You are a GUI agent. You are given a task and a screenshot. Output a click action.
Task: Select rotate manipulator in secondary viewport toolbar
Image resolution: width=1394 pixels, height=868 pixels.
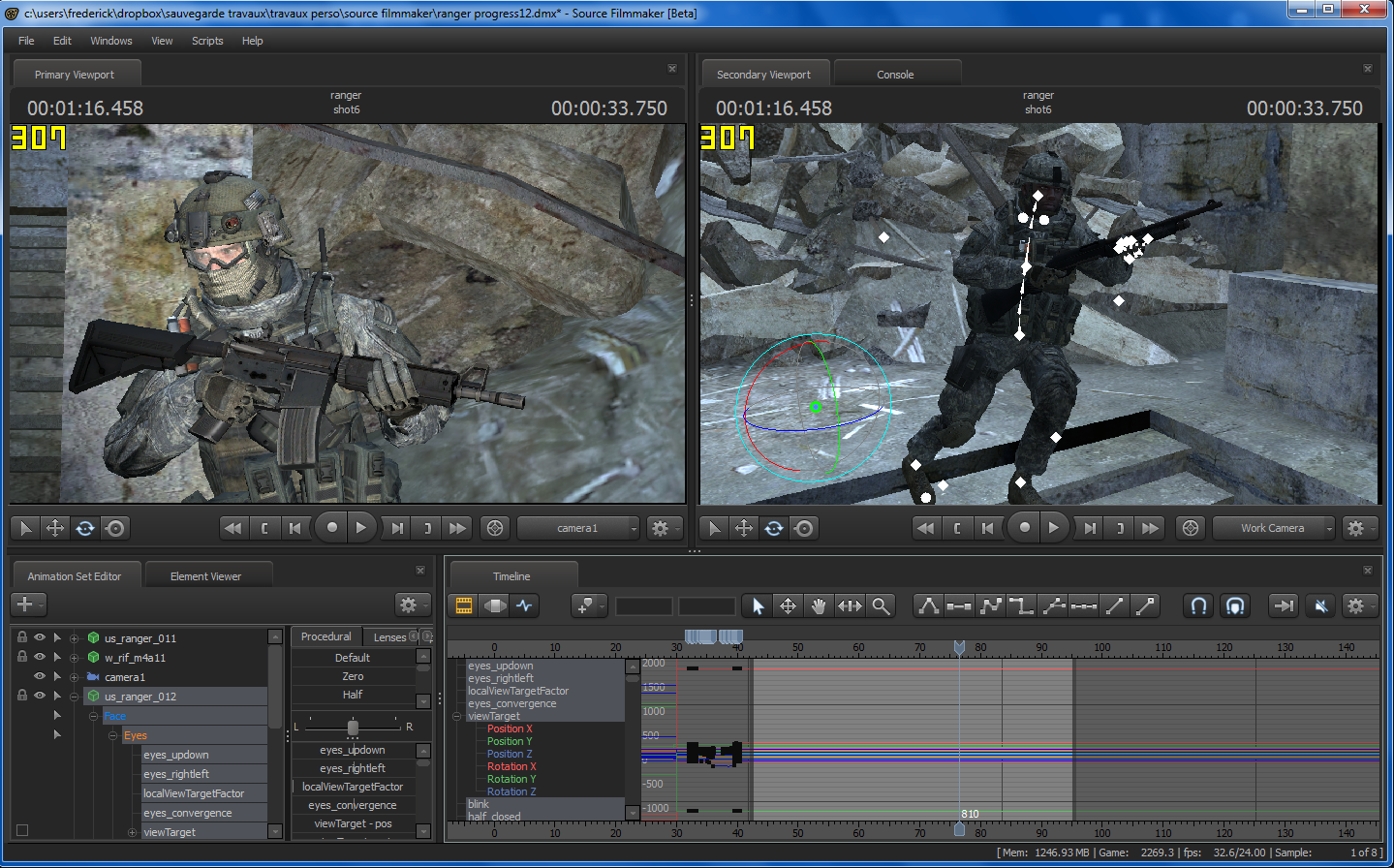[x=773, y=528]
